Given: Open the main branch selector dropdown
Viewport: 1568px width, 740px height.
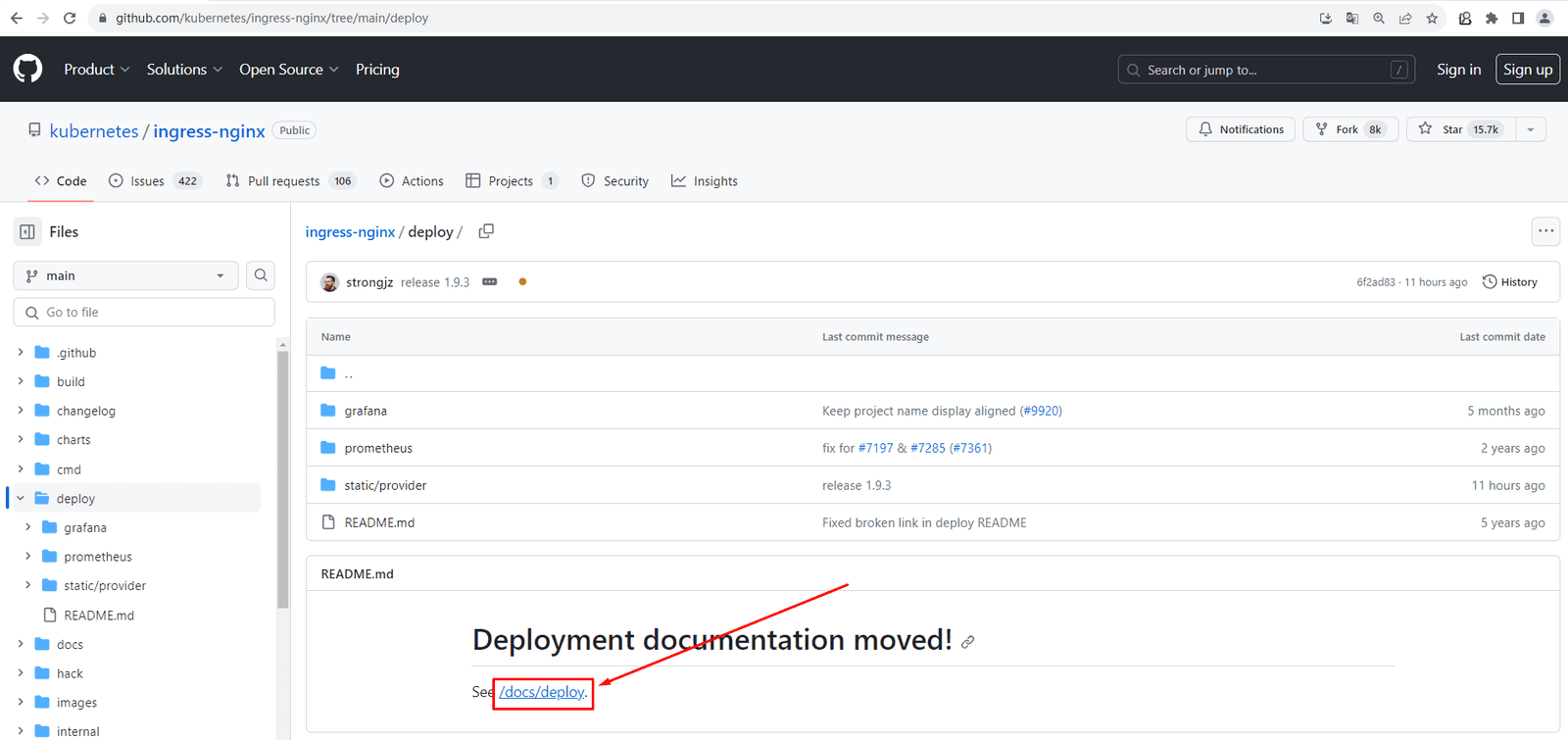Looking at the screenshot, I should [x=125, y=275].
